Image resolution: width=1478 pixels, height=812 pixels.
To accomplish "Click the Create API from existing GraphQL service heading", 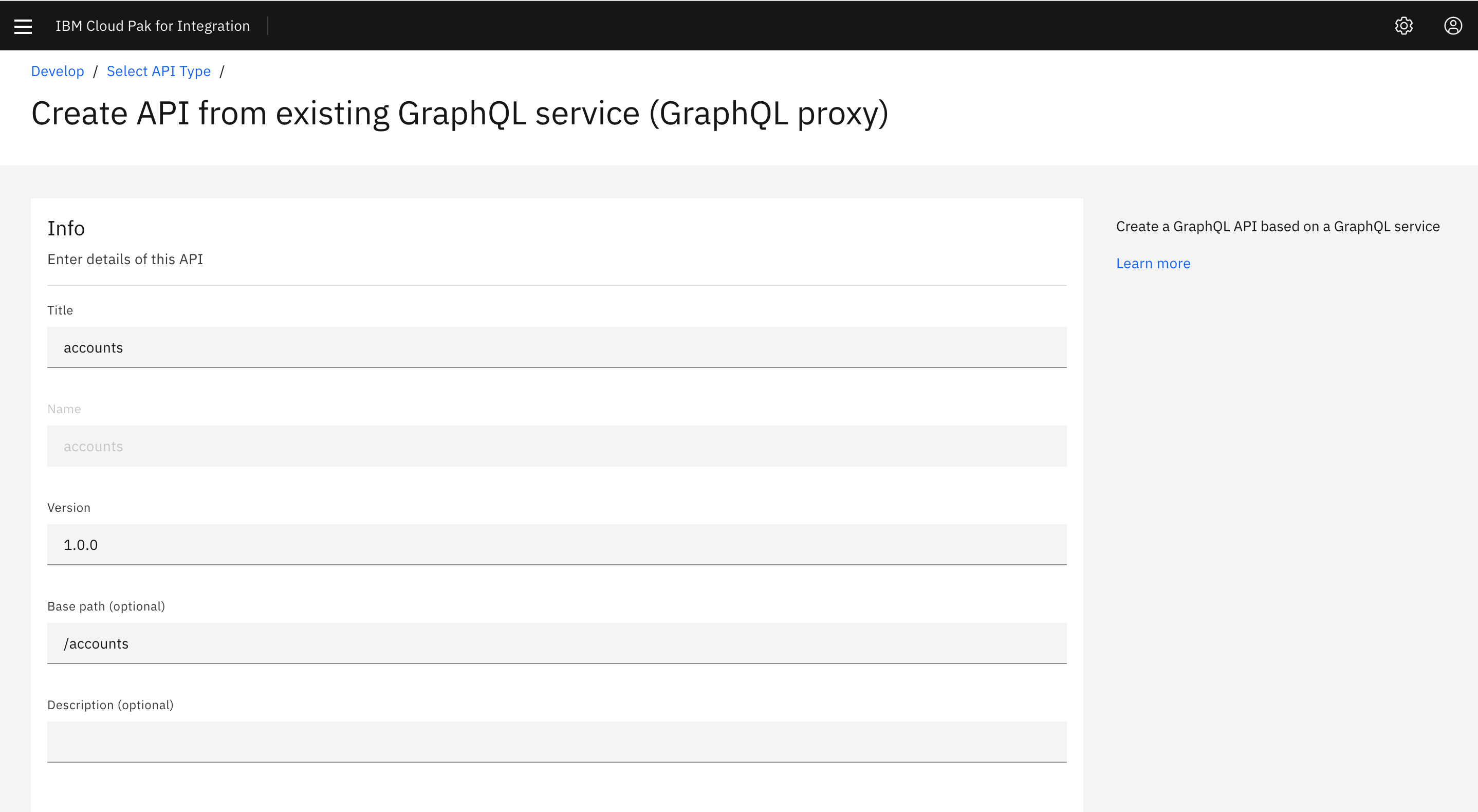I will click(x=460, y=113).
